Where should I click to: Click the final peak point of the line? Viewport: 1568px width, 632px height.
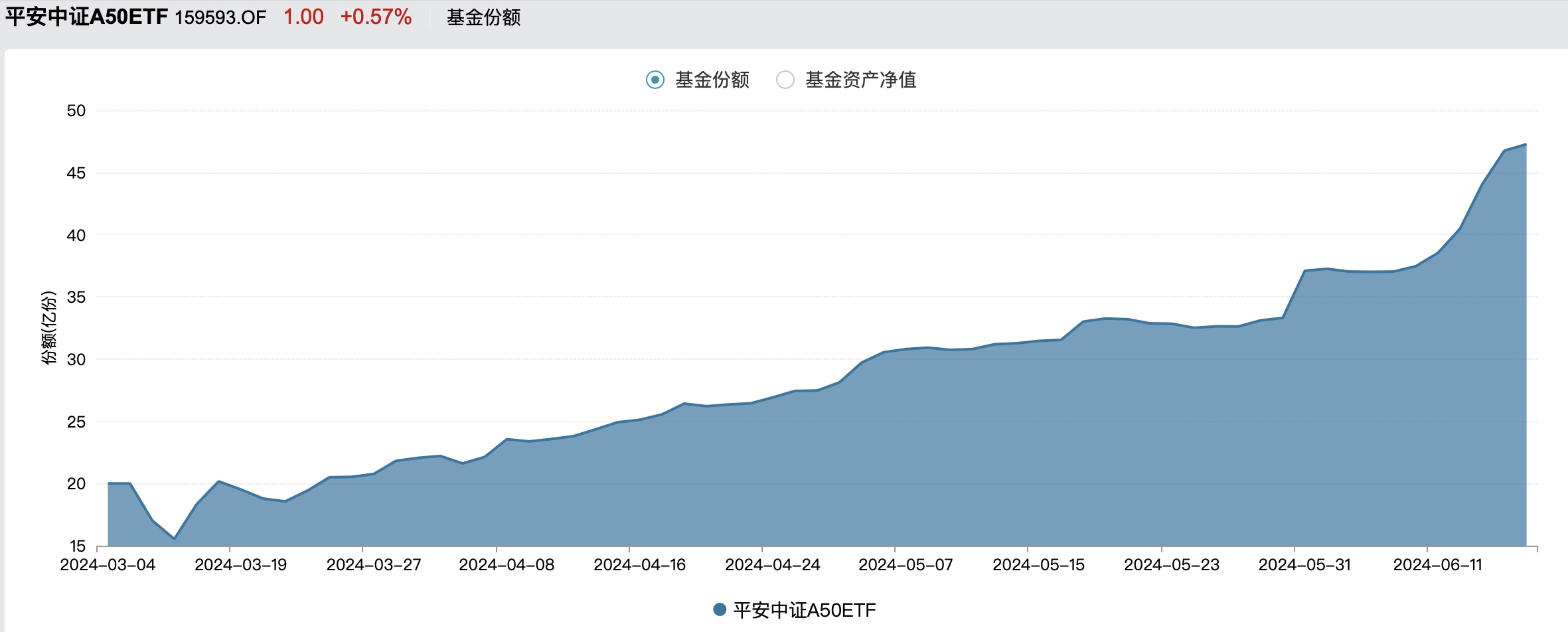click(x=1526, y=144)
